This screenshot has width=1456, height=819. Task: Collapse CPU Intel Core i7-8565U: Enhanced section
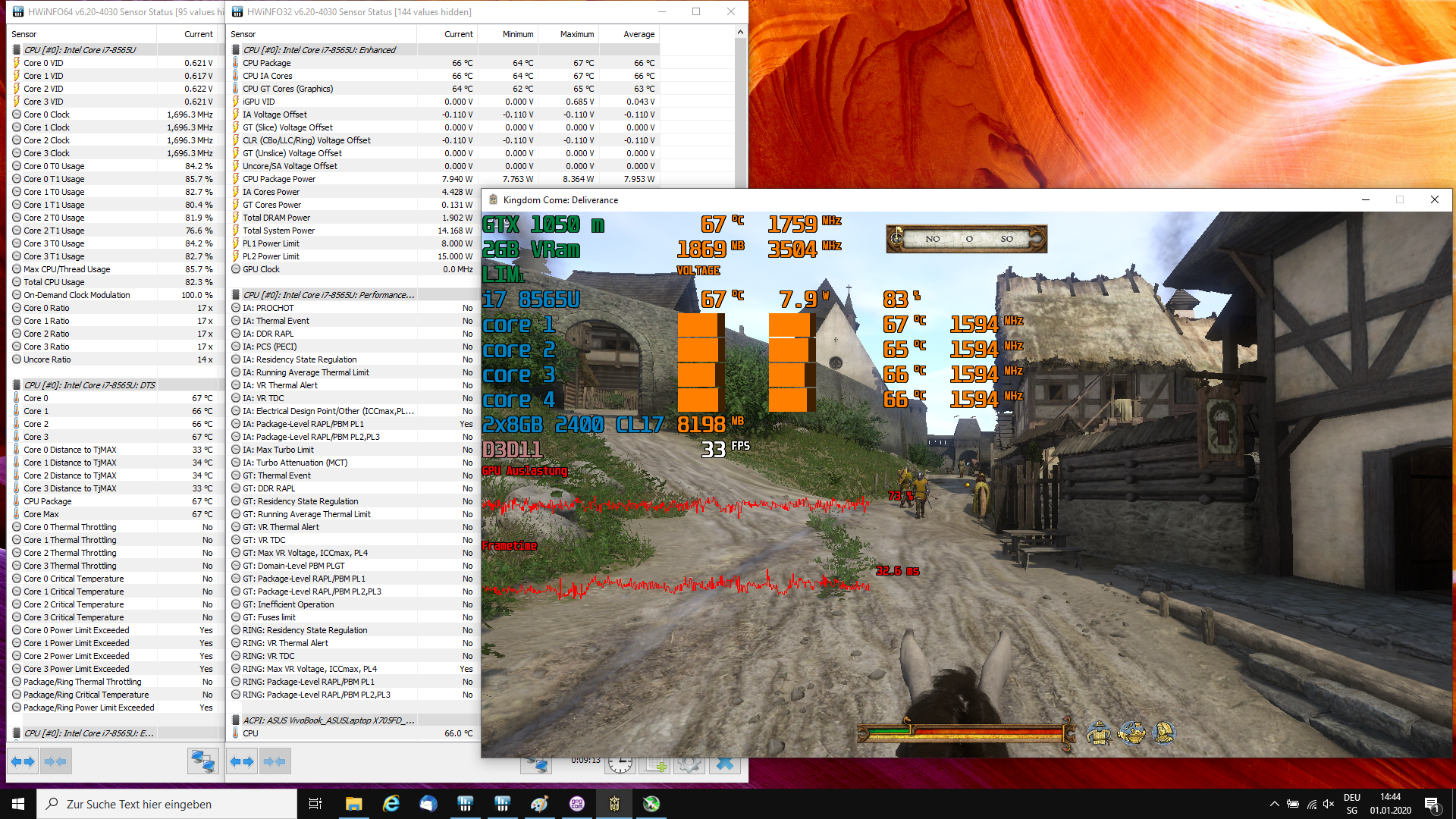319,50
